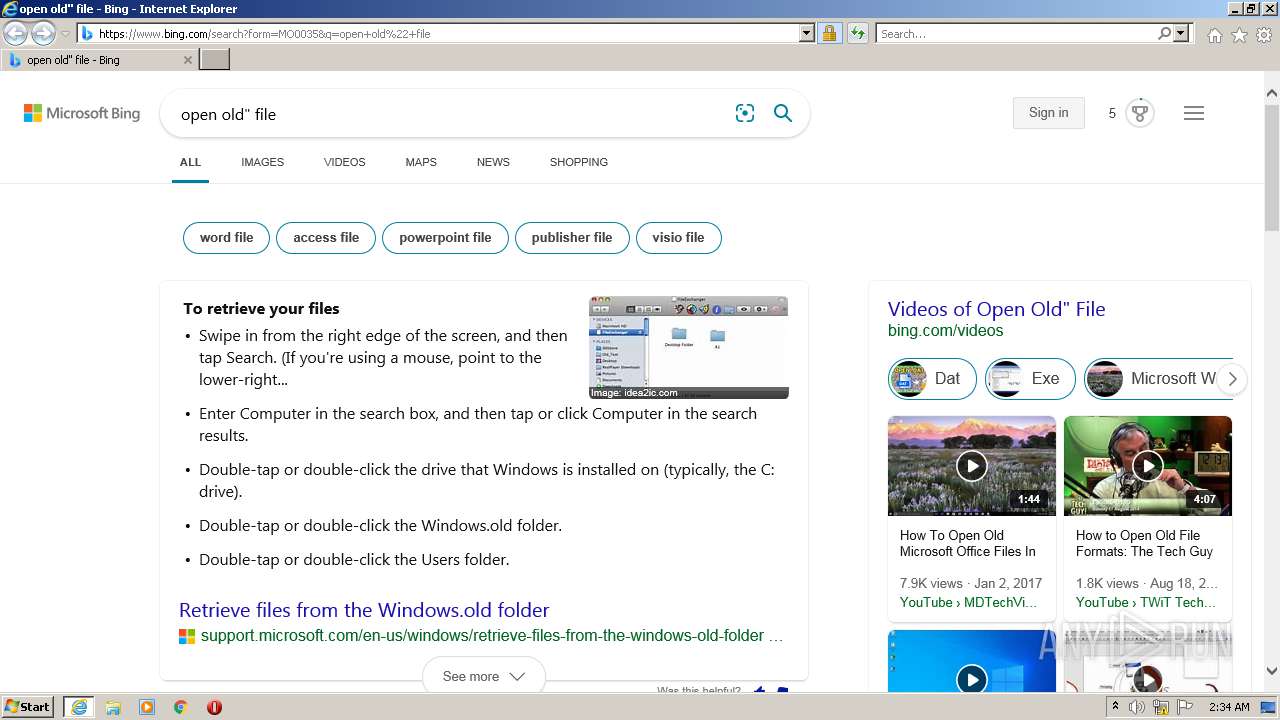Click the Bing magnifier search button
This screenshot has height=720, width=1280.
click(x=783, y=113)
